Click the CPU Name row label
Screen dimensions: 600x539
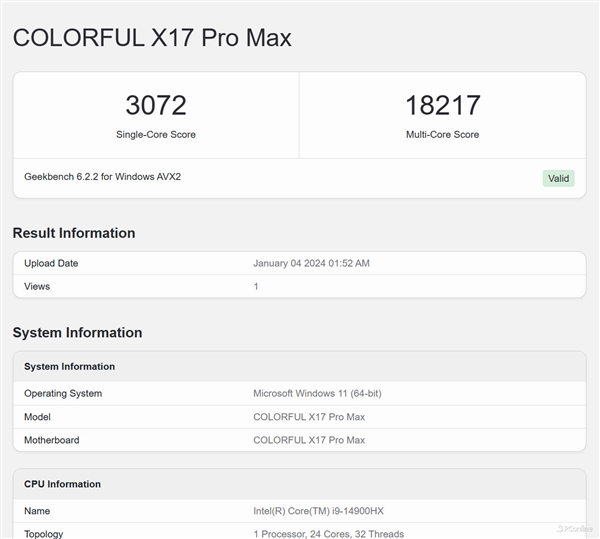tap(37, 511)
